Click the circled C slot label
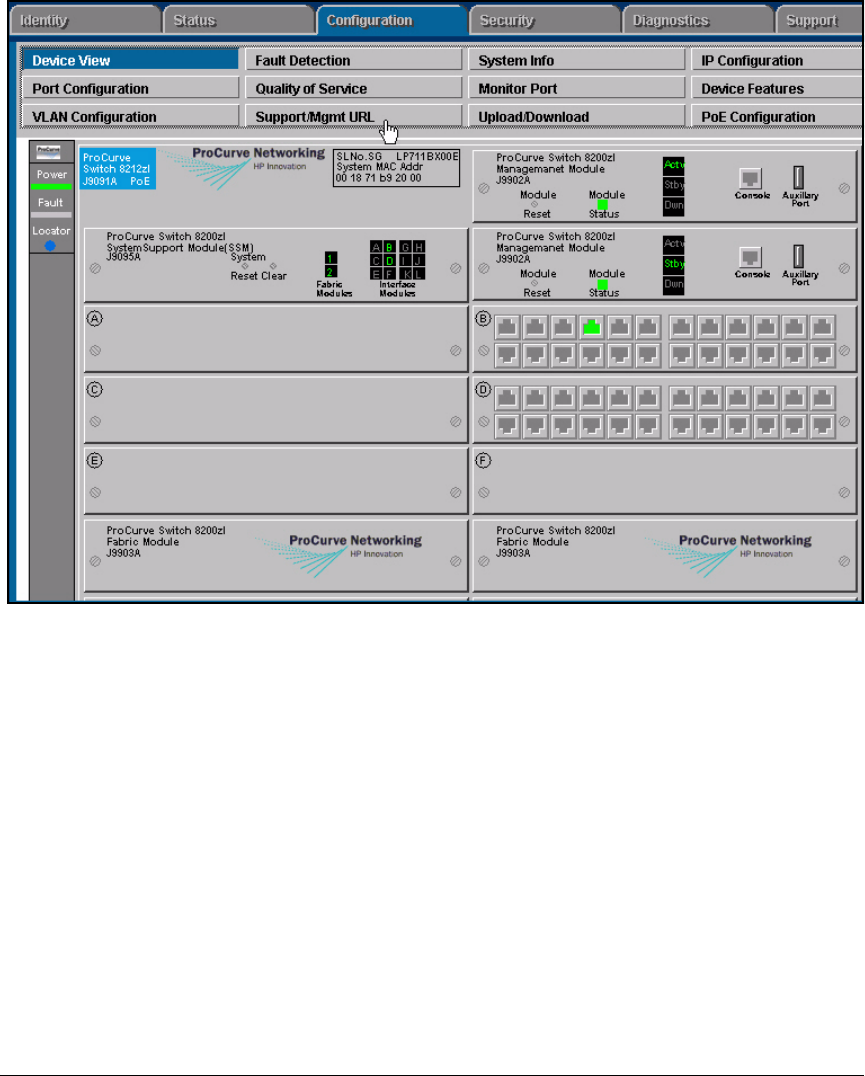The image size is (865, 1076). click(95, 390)
